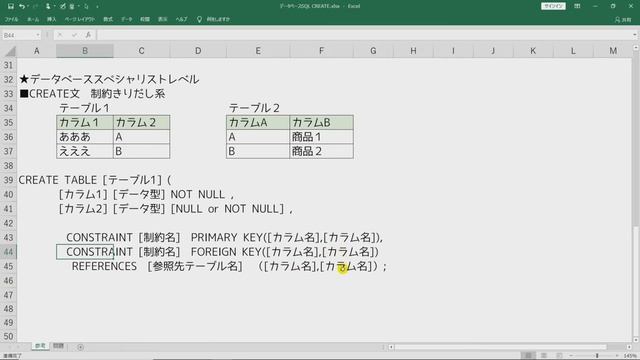Switch to the first sheet tab 参考
The width and height of the screenshot is (640, 360).
point(40,346)
